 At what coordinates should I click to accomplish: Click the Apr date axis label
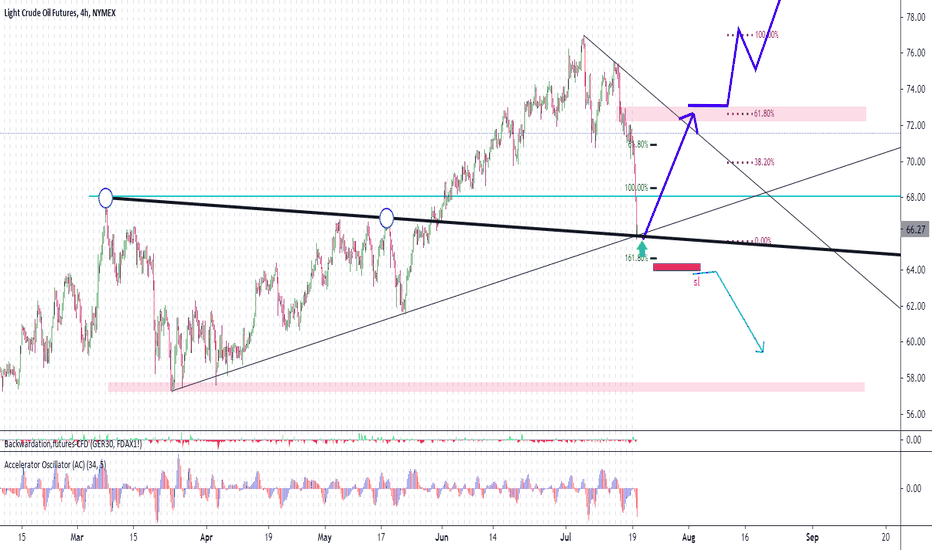tap(206, 538)
